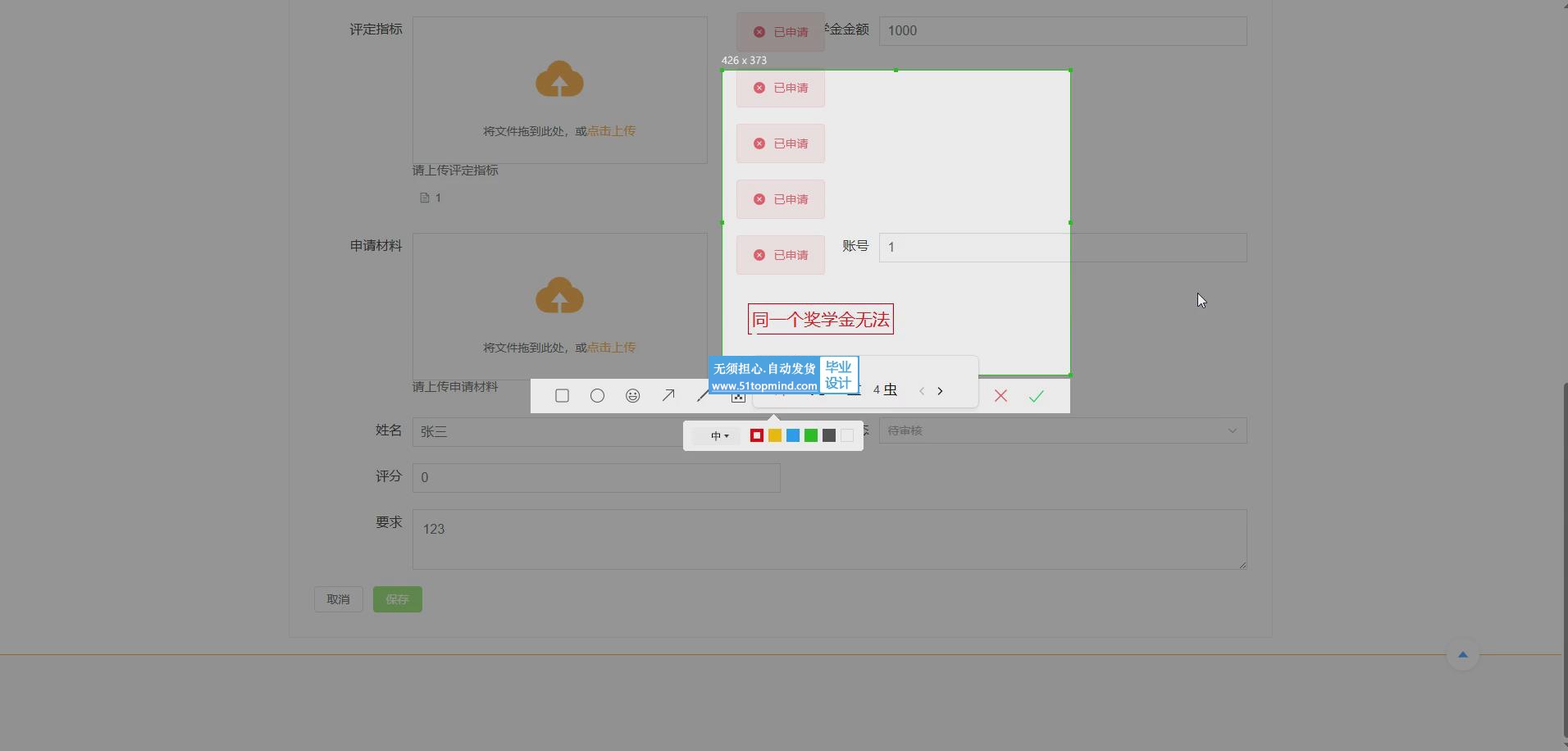Cancel the screenshot with the red X
Image resolution: width=1568 pixels, height=751 pixels.
click(x=1001, y=396)
